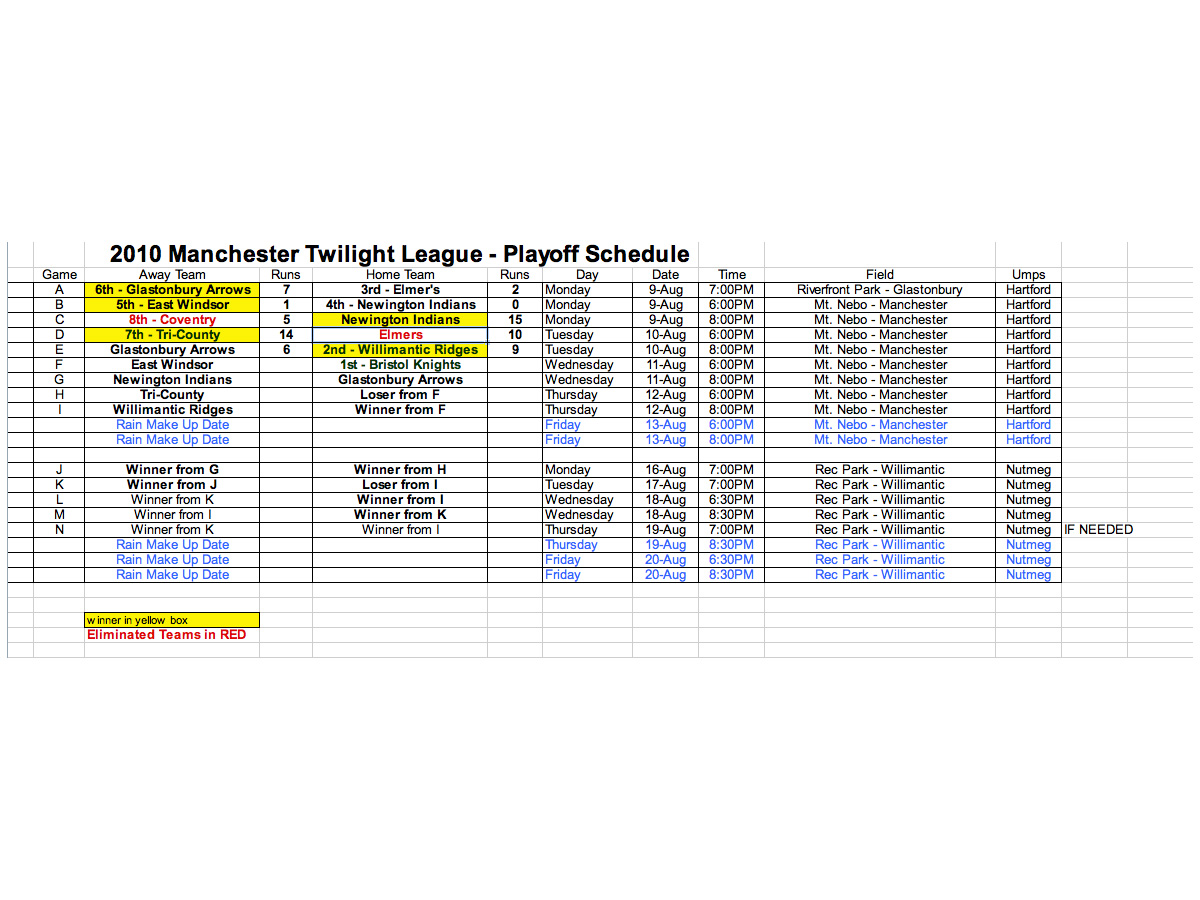Select game letter M
This screenshot has height=900, width=1200.
tap(60, 514)
